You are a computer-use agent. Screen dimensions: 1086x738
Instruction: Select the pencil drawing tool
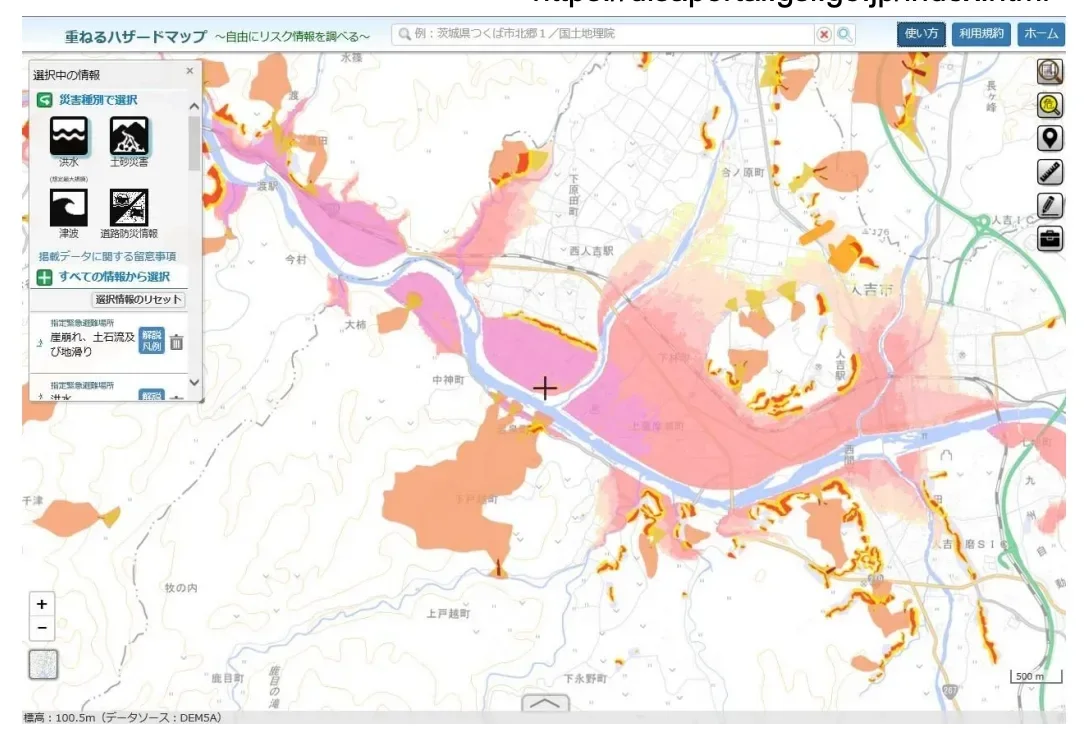[x=1050, y=205]
